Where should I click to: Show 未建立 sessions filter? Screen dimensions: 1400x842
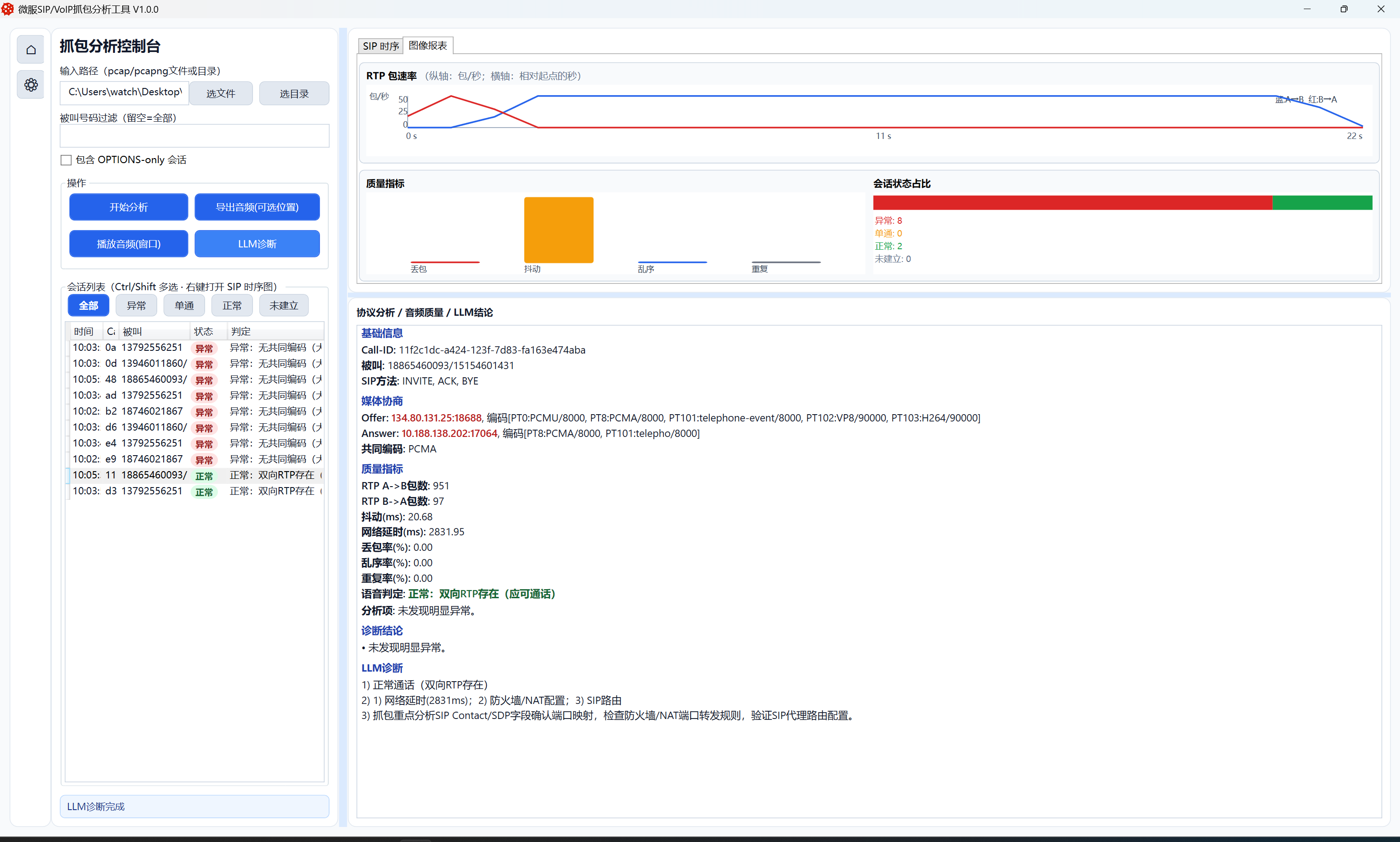[283, 306]
